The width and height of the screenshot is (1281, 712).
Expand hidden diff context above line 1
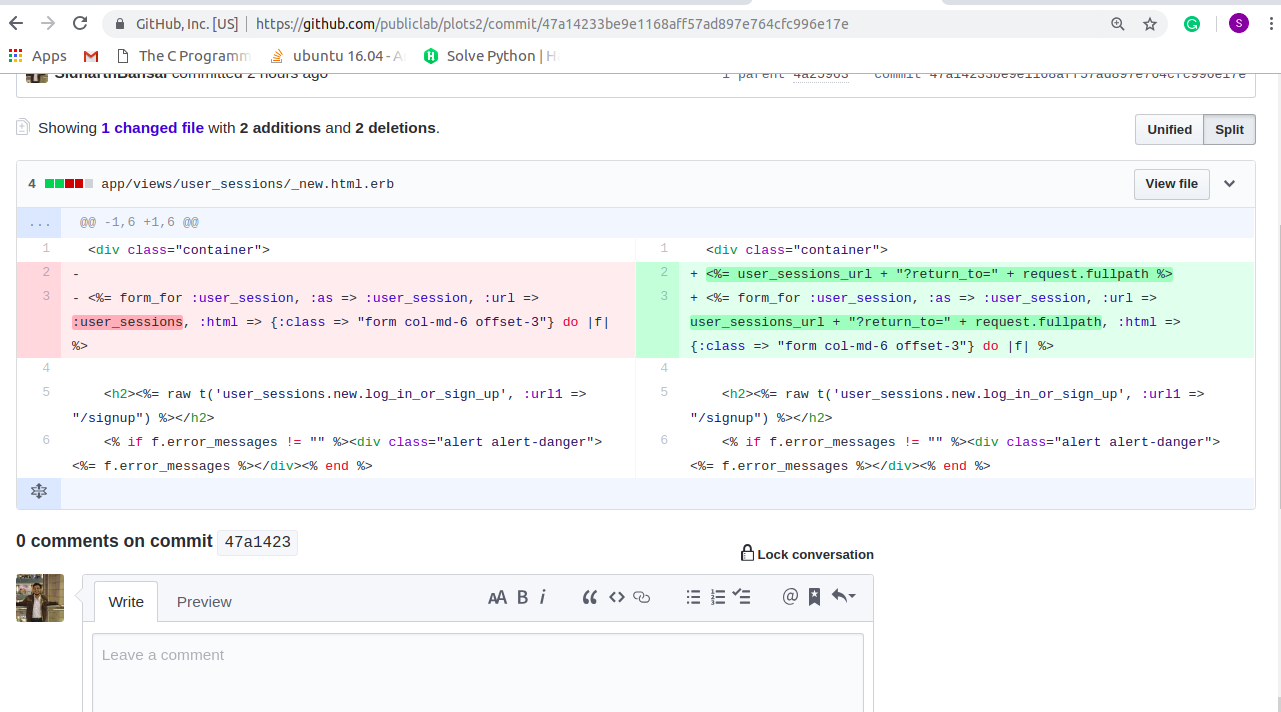click(39, 222)
